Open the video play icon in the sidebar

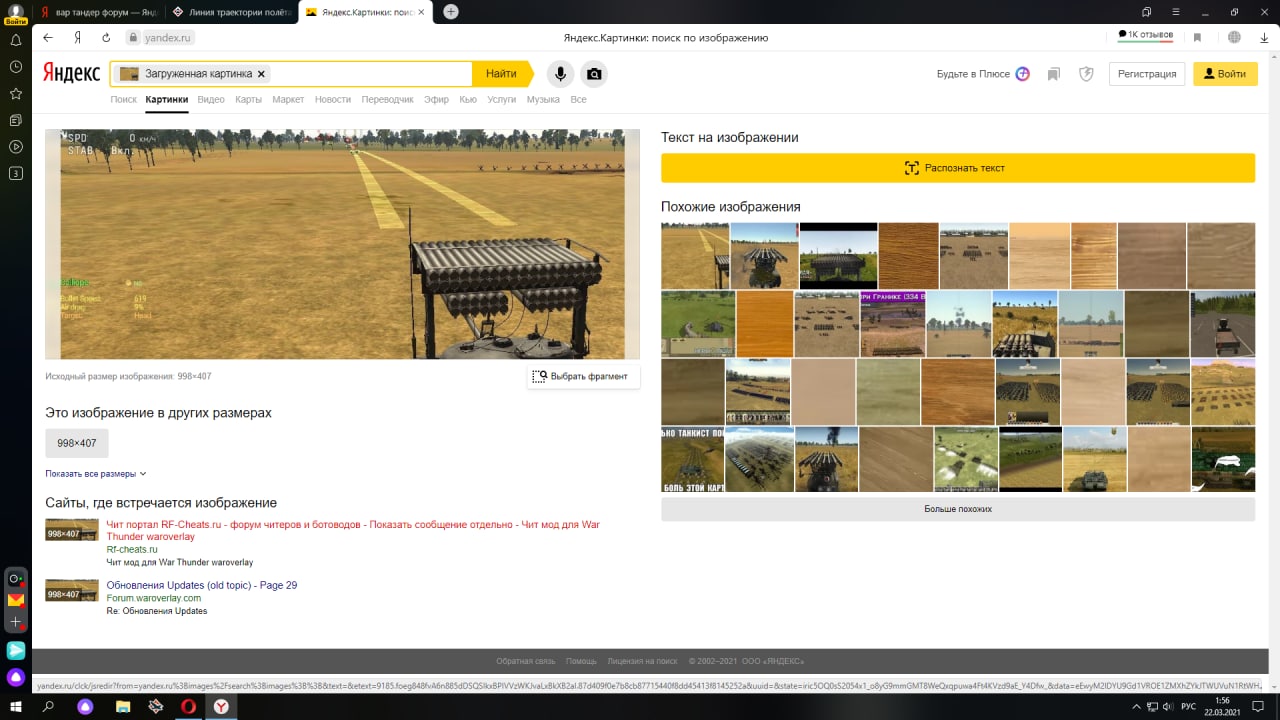click(x=16, y=147)
